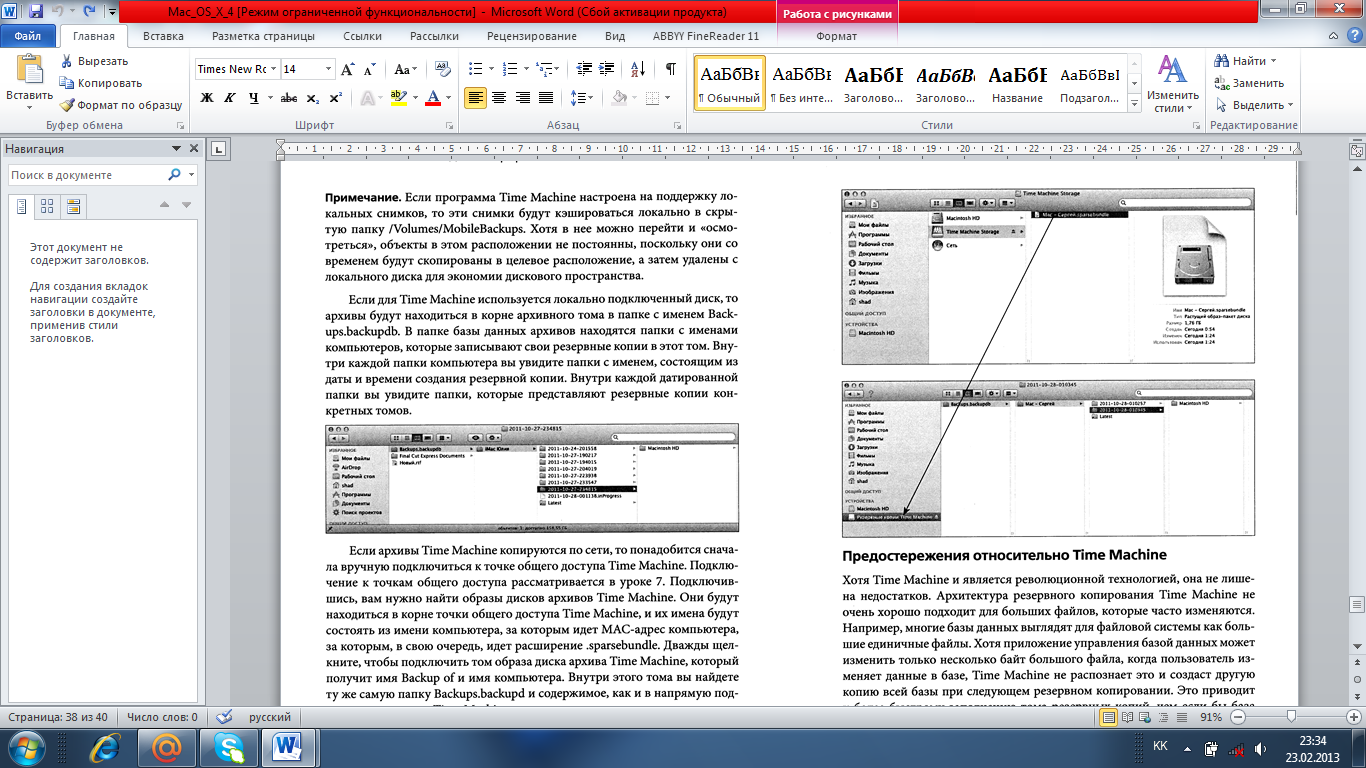Viewport: 1366px width, 768px height.
Task: Open the Select (Выделить) dropdown
Action: tap(1255, 105)
